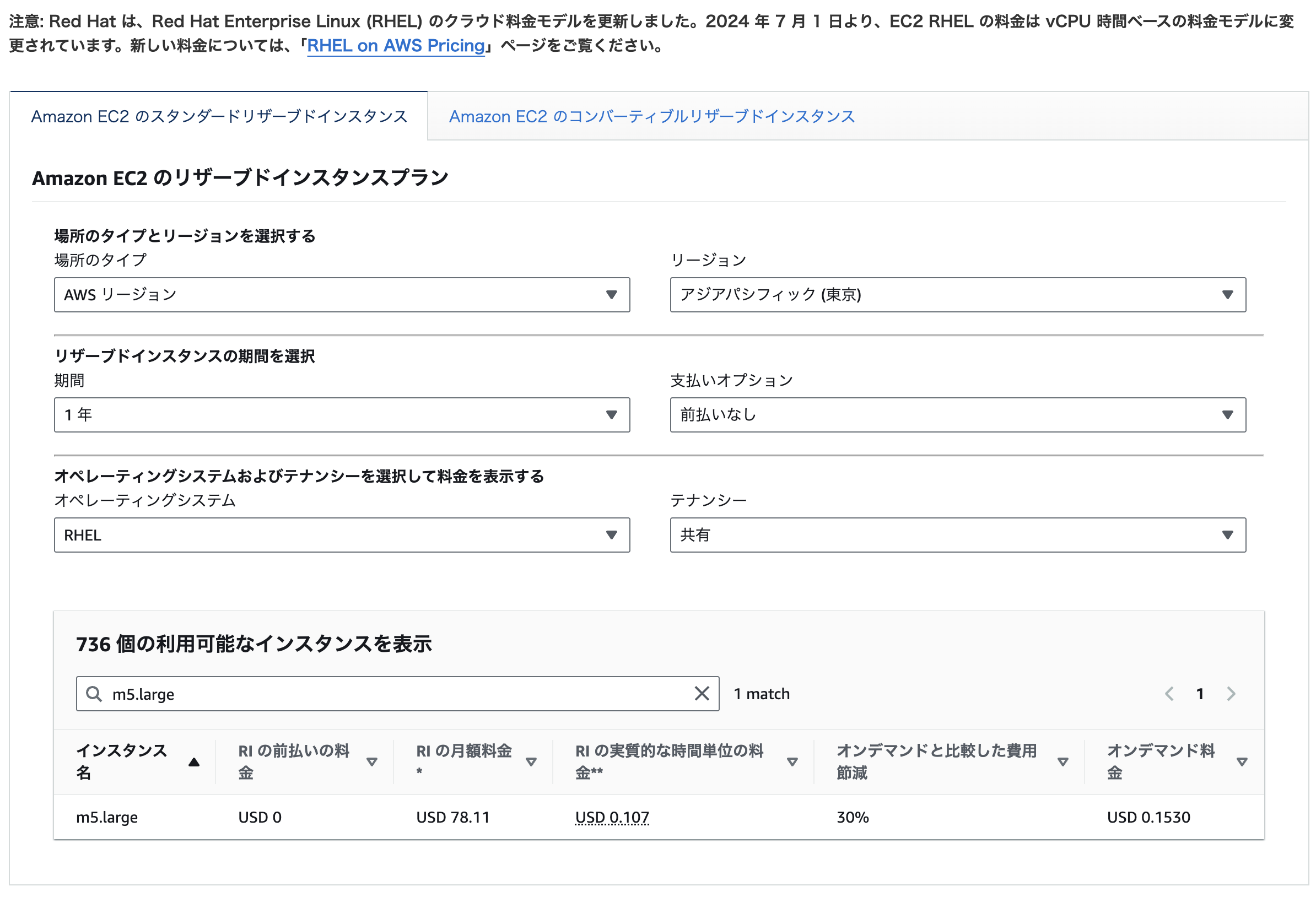Click the USD 0.1530 On-Demand price cell
1316x897 pixels.
(x=1148, y=817)
